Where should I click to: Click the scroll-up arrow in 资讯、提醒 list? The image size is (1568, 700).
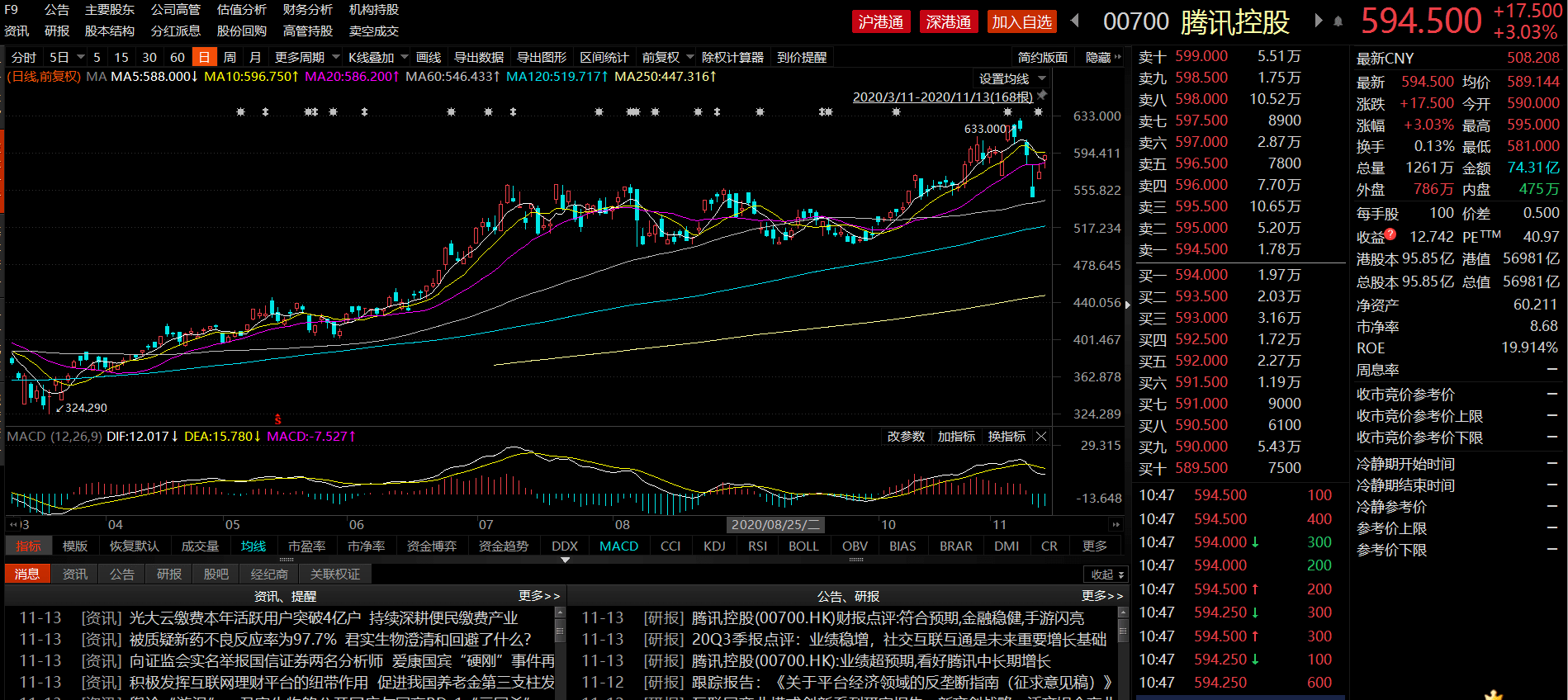coord(560,613)
